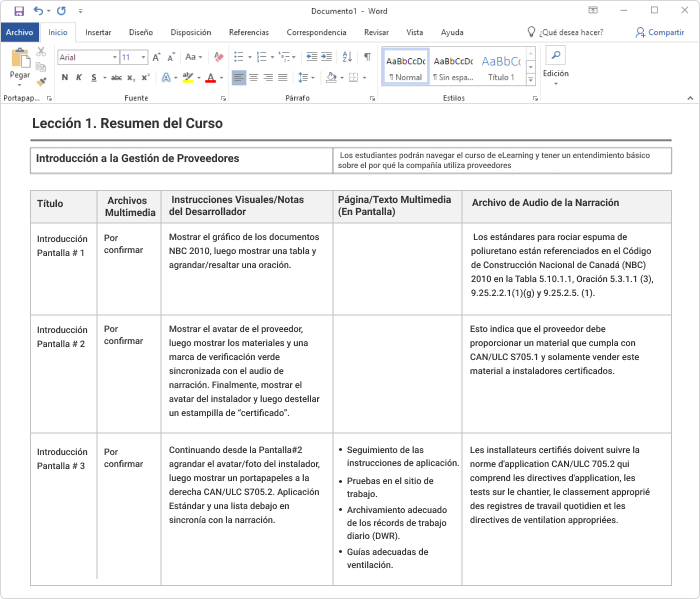Collapse the ribbon with the chevron

tap(690, 98)
